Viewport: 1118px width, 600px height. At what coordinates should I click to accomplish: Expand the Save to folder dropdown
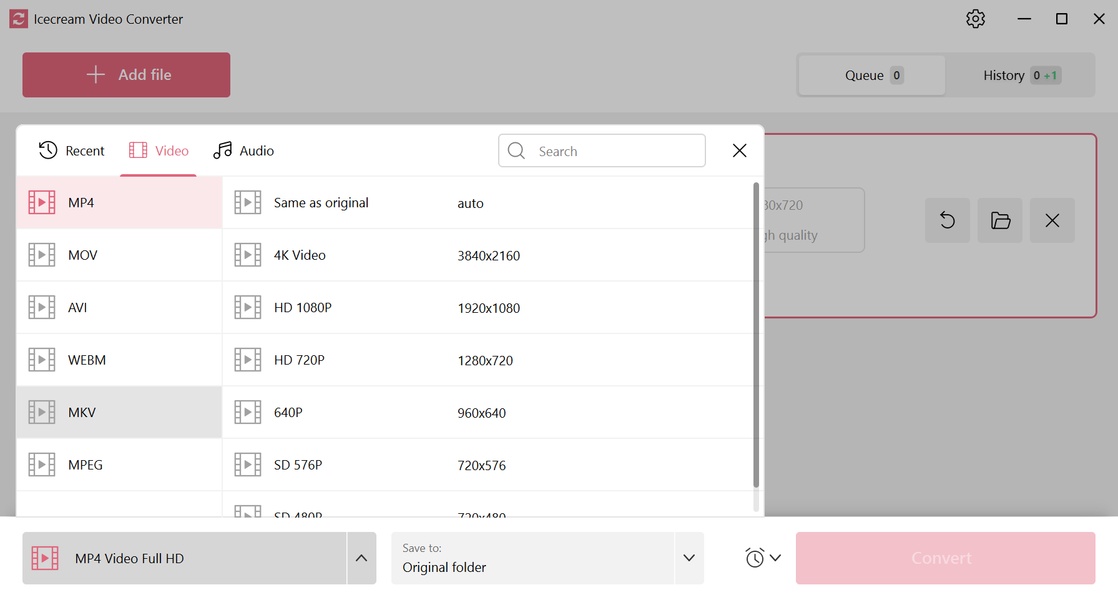coord(688,558)
